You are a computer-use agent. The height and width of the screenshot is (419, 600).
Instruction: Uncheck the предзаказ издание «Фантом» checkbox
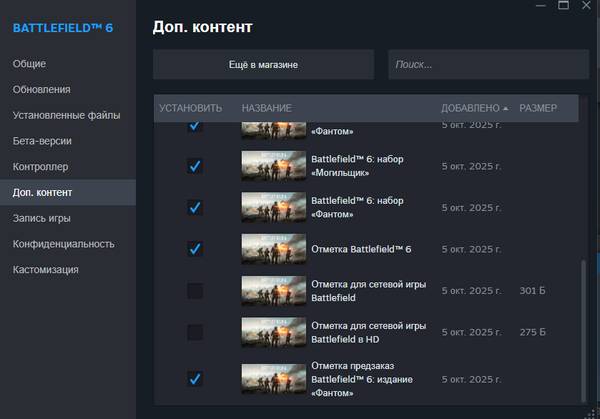(195, 379)
